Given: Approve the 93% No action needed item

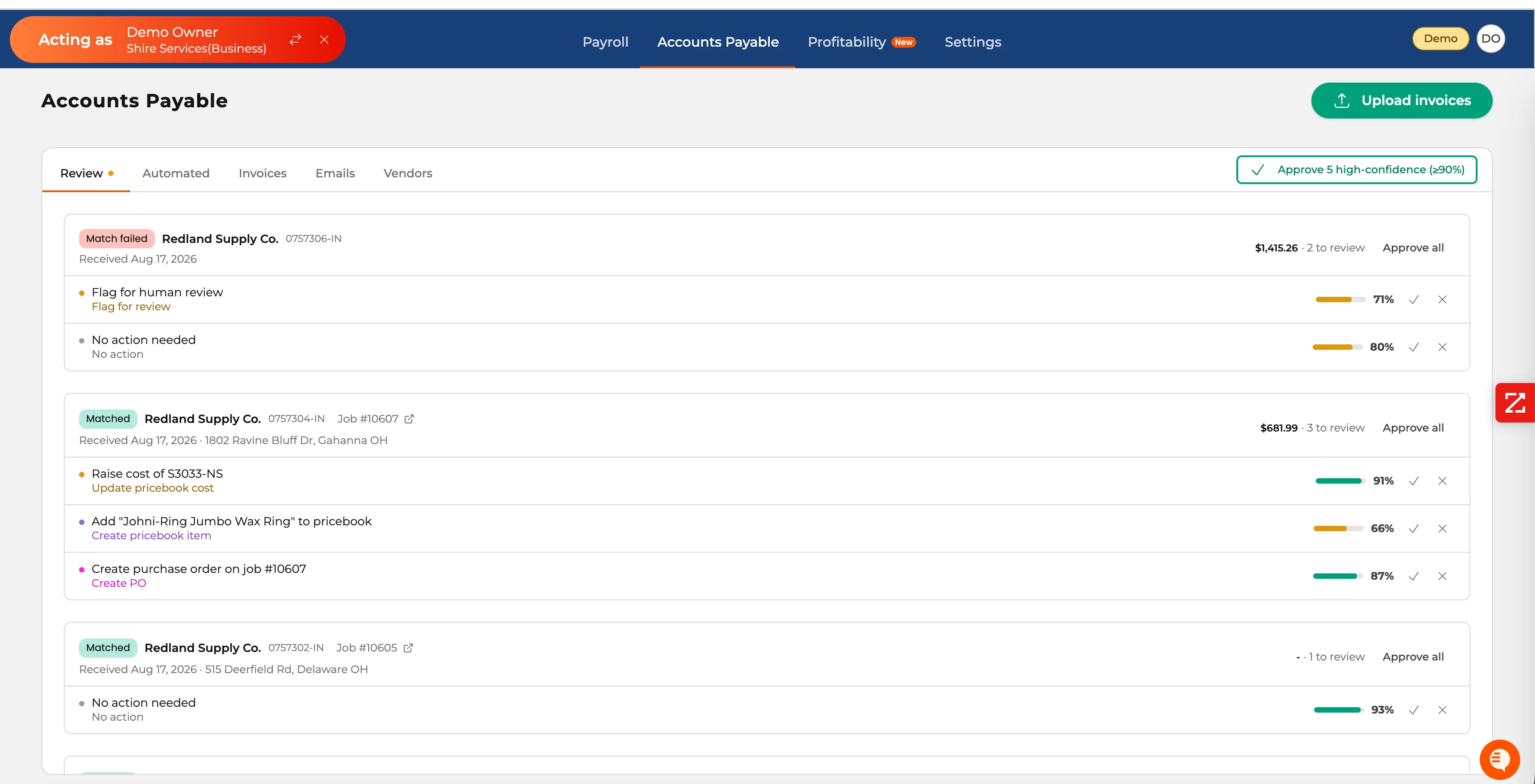Looking at the screenshot, I should pyautogui.click(x=1413, y=710).
